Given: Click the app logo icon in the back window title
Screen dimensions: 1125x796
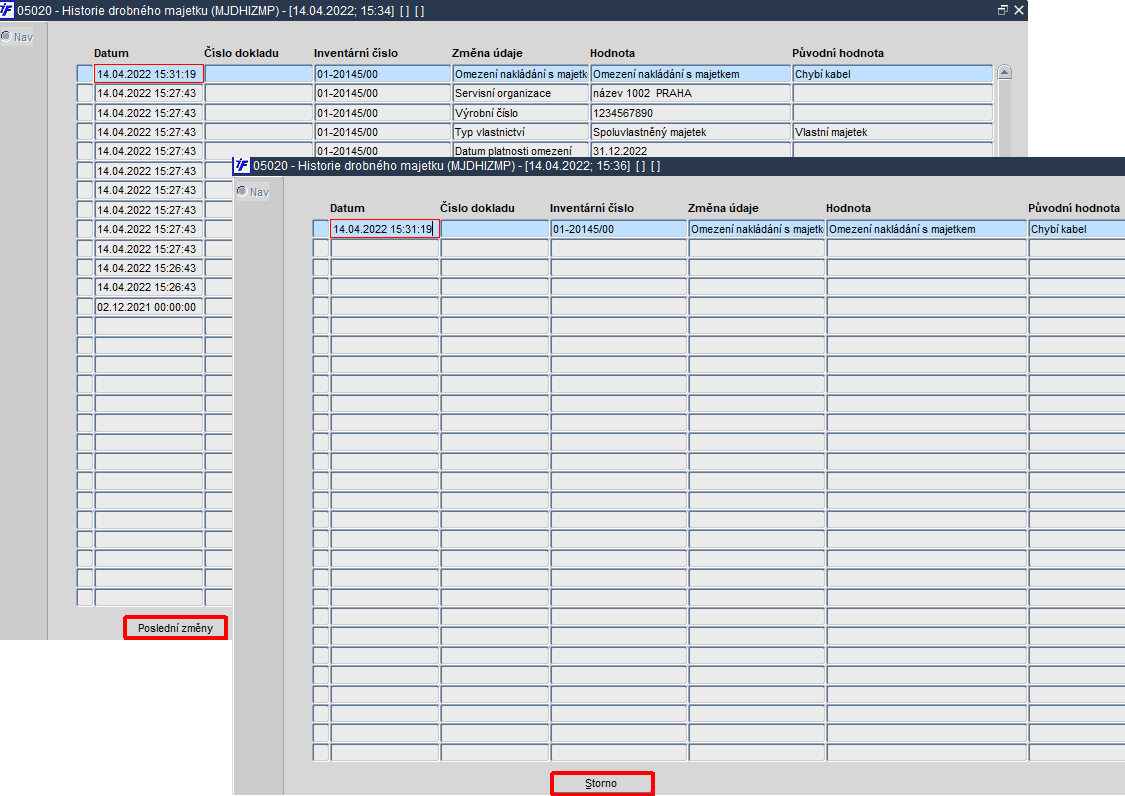Looking at the screenshot, I should click(x=7, y=10).
